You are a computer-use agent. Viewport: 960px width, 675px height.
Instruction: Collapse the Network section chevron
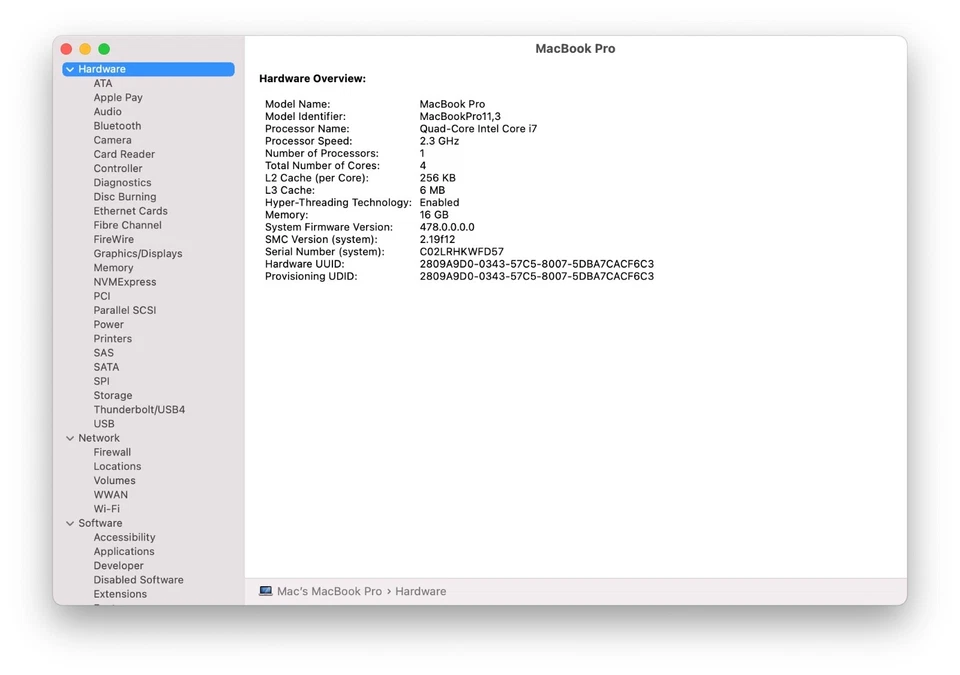click(69, 437)
